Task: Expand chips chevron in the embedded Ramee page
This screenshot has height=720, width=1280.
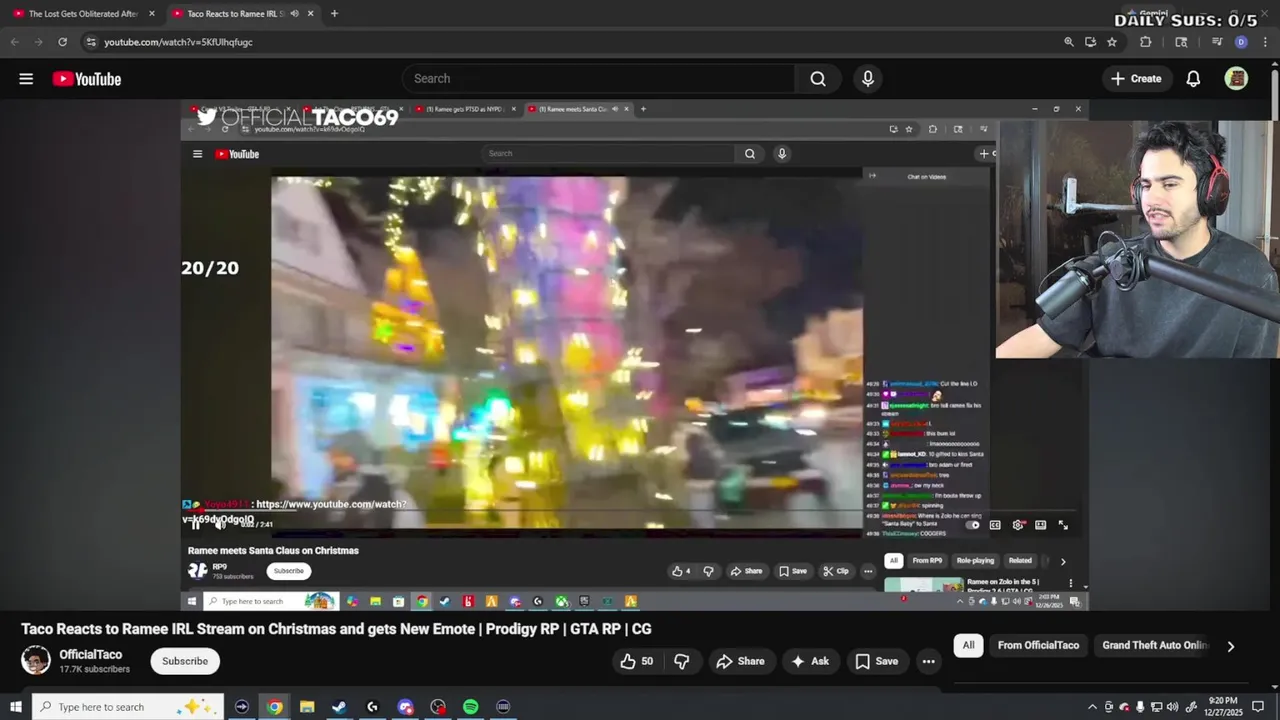Action: (1063, 561)
